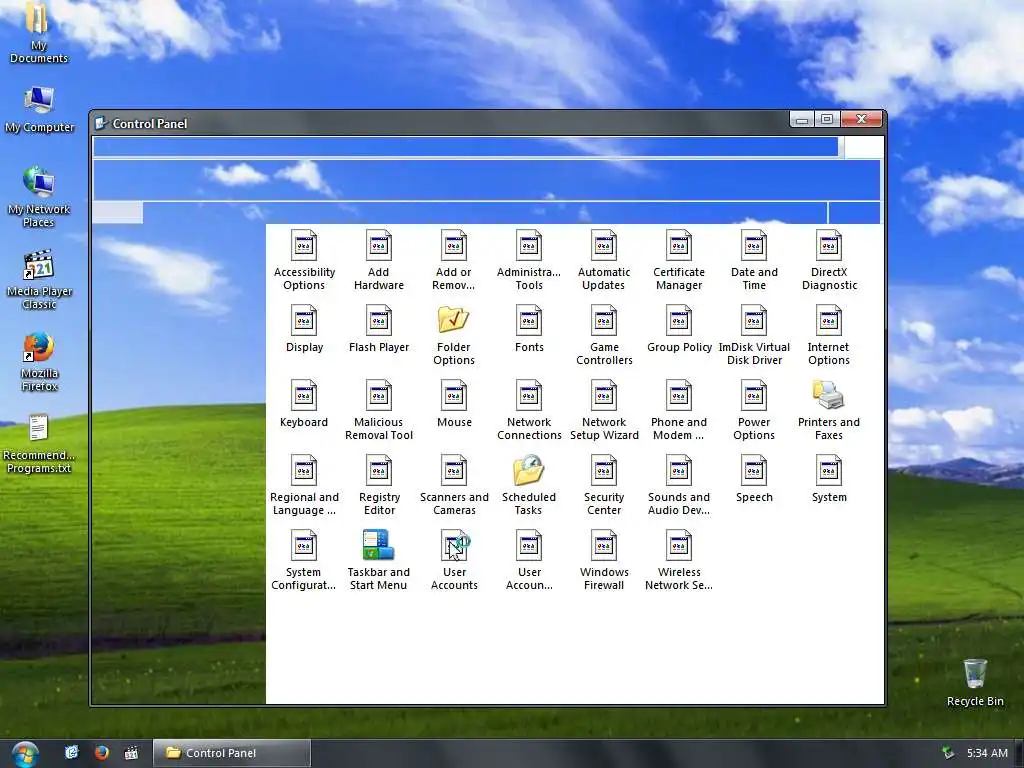Click system tray network icon
Viewport: 1024px width, 768px height.
(x=948, y=753)
